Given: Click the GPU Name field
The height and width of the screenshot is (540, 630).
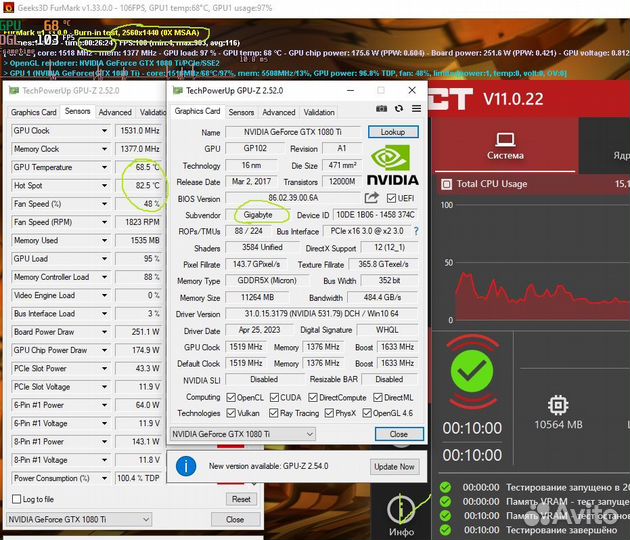Looking at the screenshot, I should pos(293,132).
